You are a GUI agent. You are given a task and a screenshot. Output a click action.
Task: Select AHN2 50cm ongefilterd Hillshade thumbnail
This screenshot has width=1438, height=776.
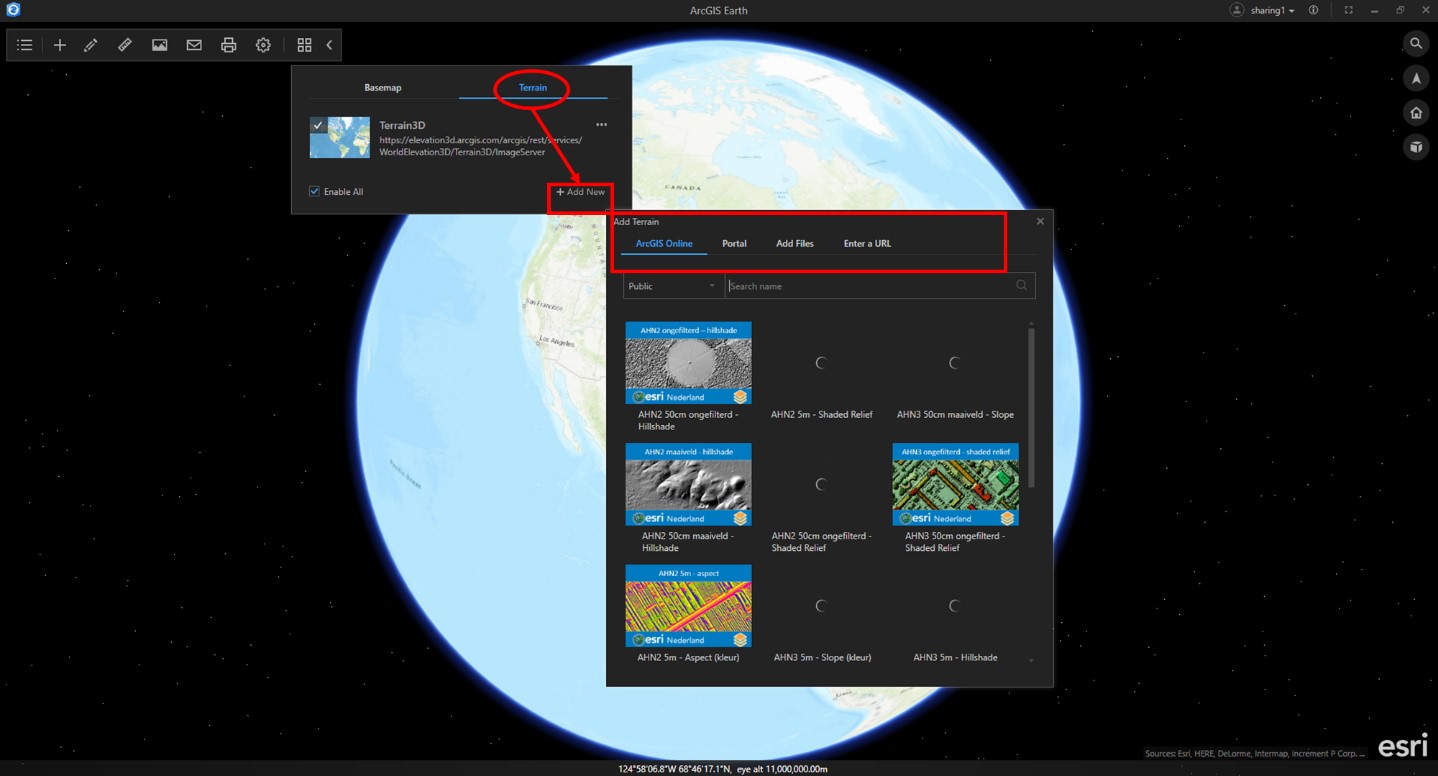click(688, 362)
